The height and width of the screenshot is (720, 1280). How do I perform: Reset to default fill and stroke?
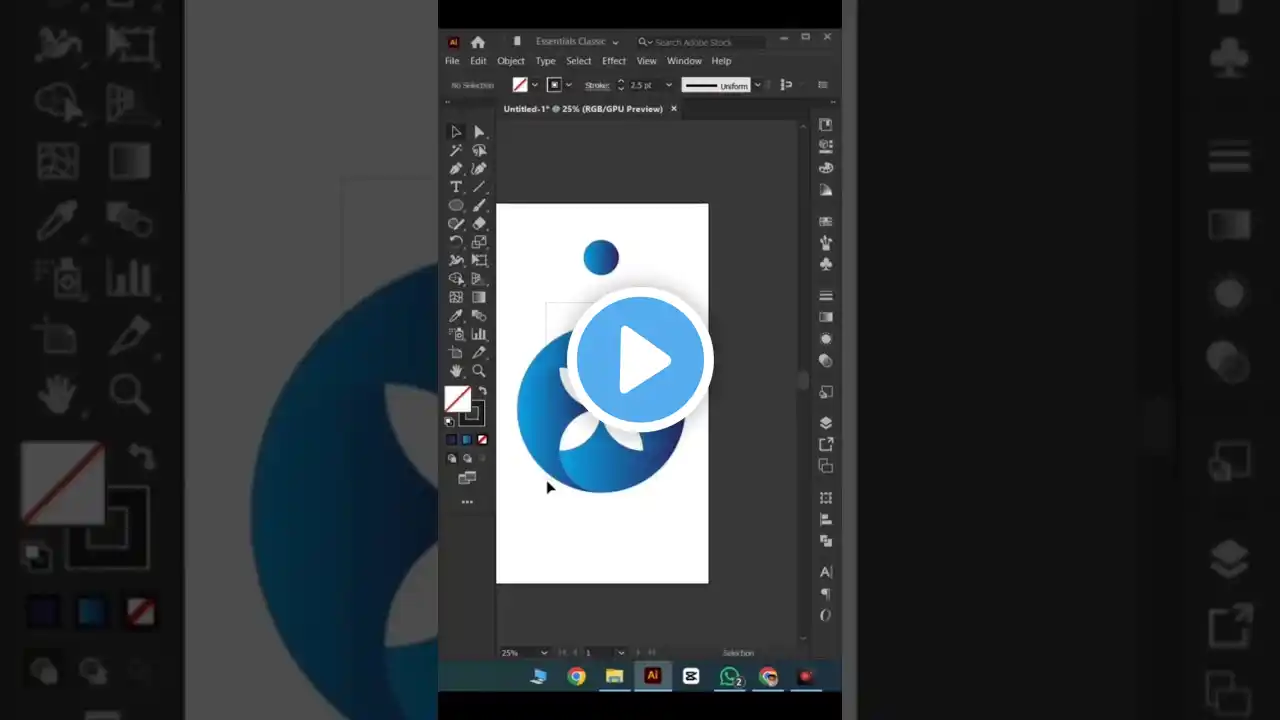coord(449,422)
